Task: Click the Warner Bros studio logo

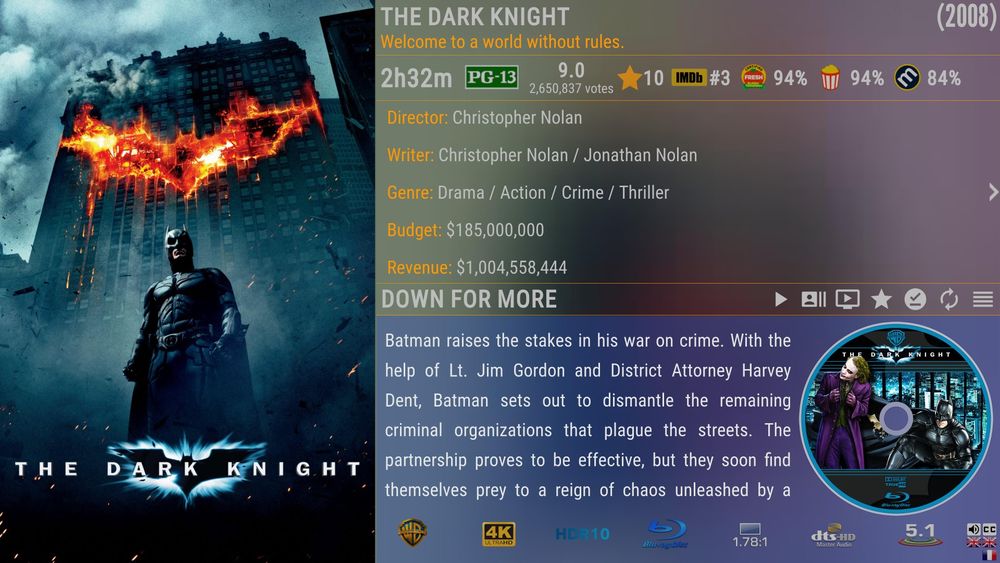Action: click(x=413, y=533)
